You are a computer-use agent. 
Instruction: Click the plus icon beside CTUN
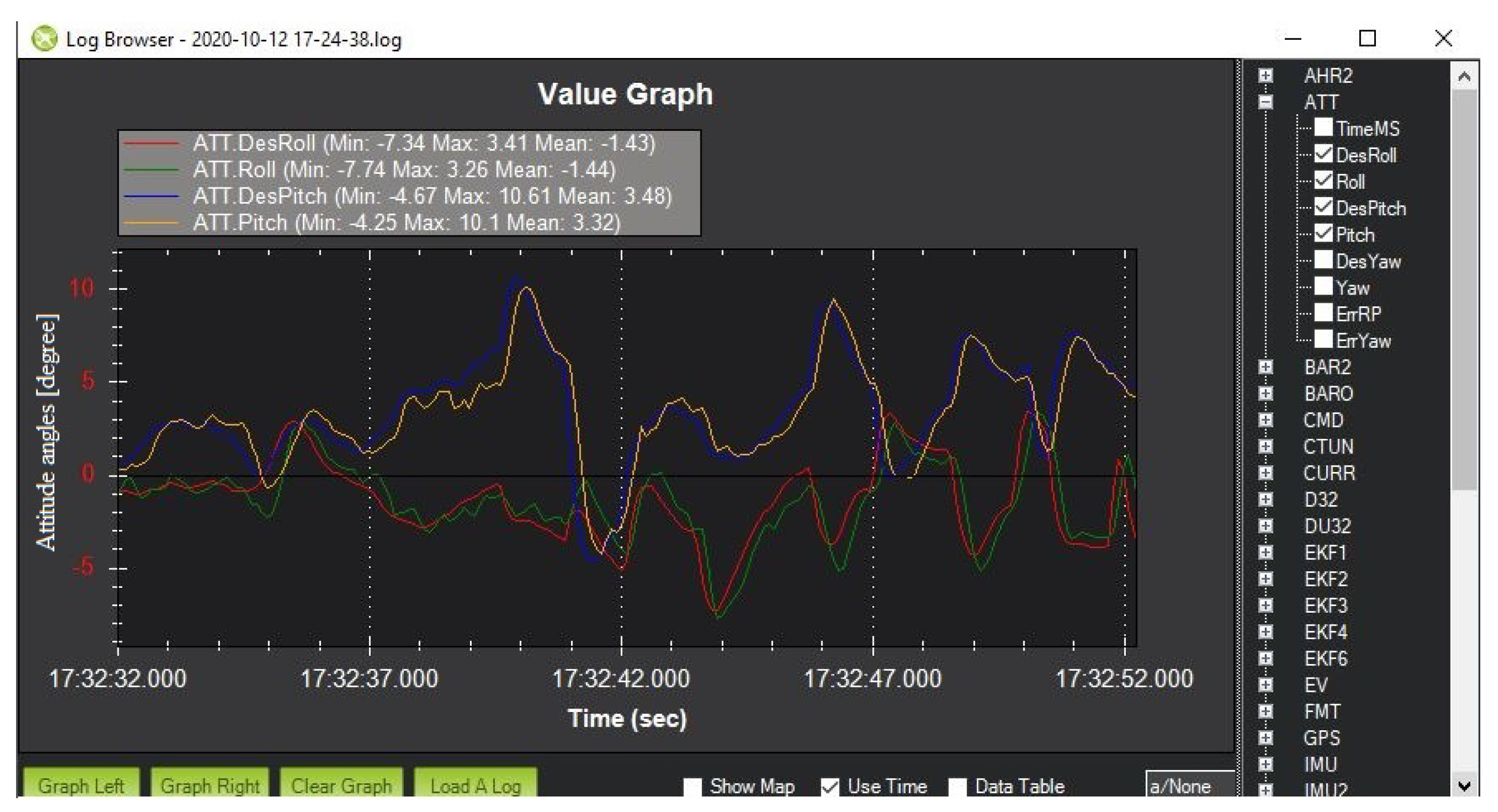coord(1266,447)
